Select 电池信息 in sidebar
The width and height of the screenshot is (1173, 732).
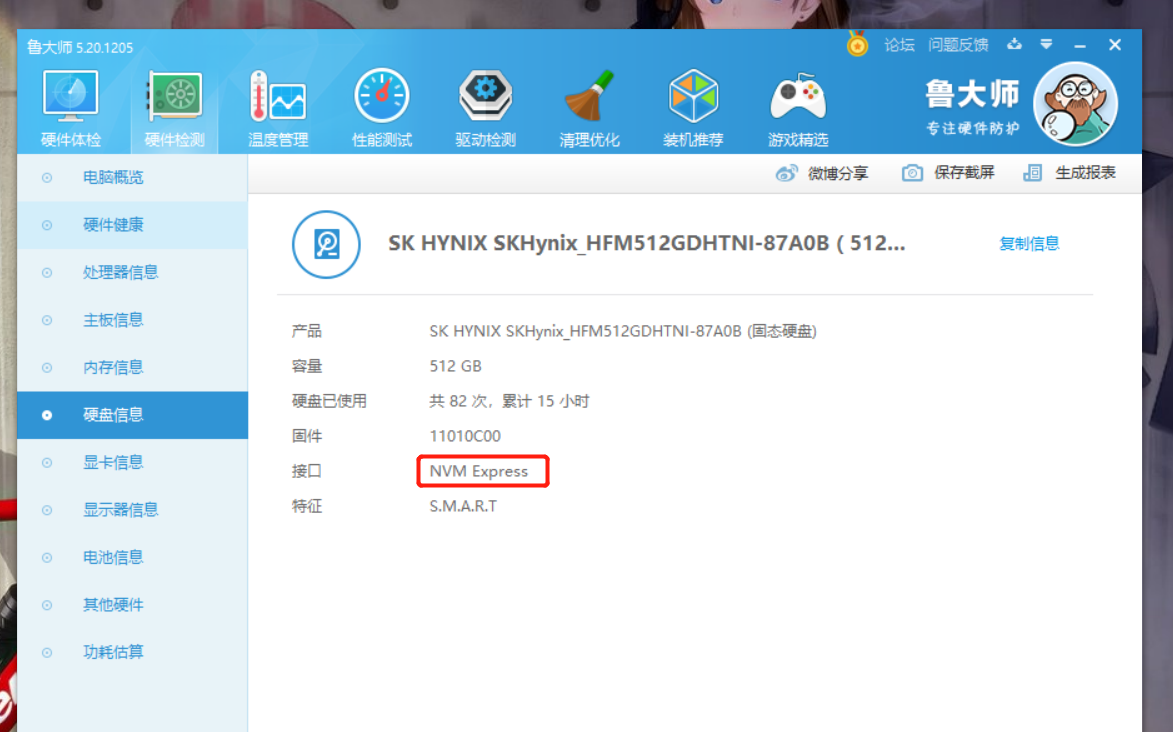pos(132,558)
